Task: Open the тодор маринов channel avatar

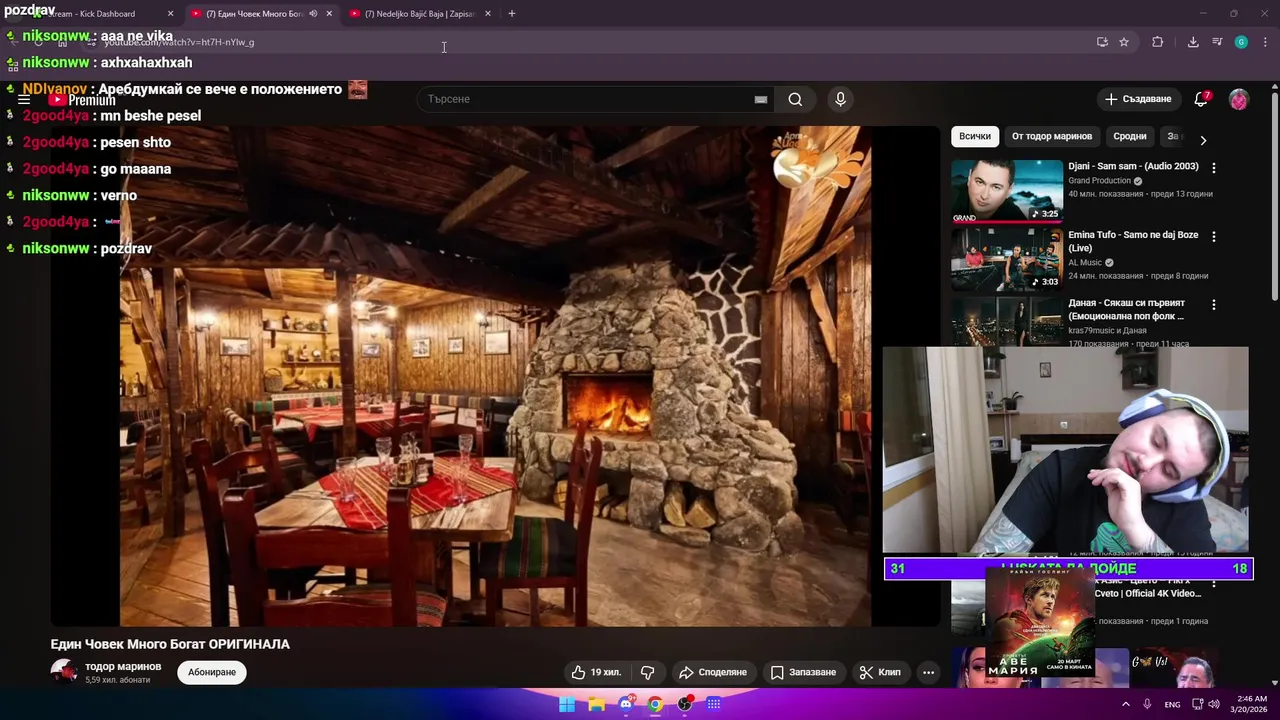Action: tap(64, 672)
